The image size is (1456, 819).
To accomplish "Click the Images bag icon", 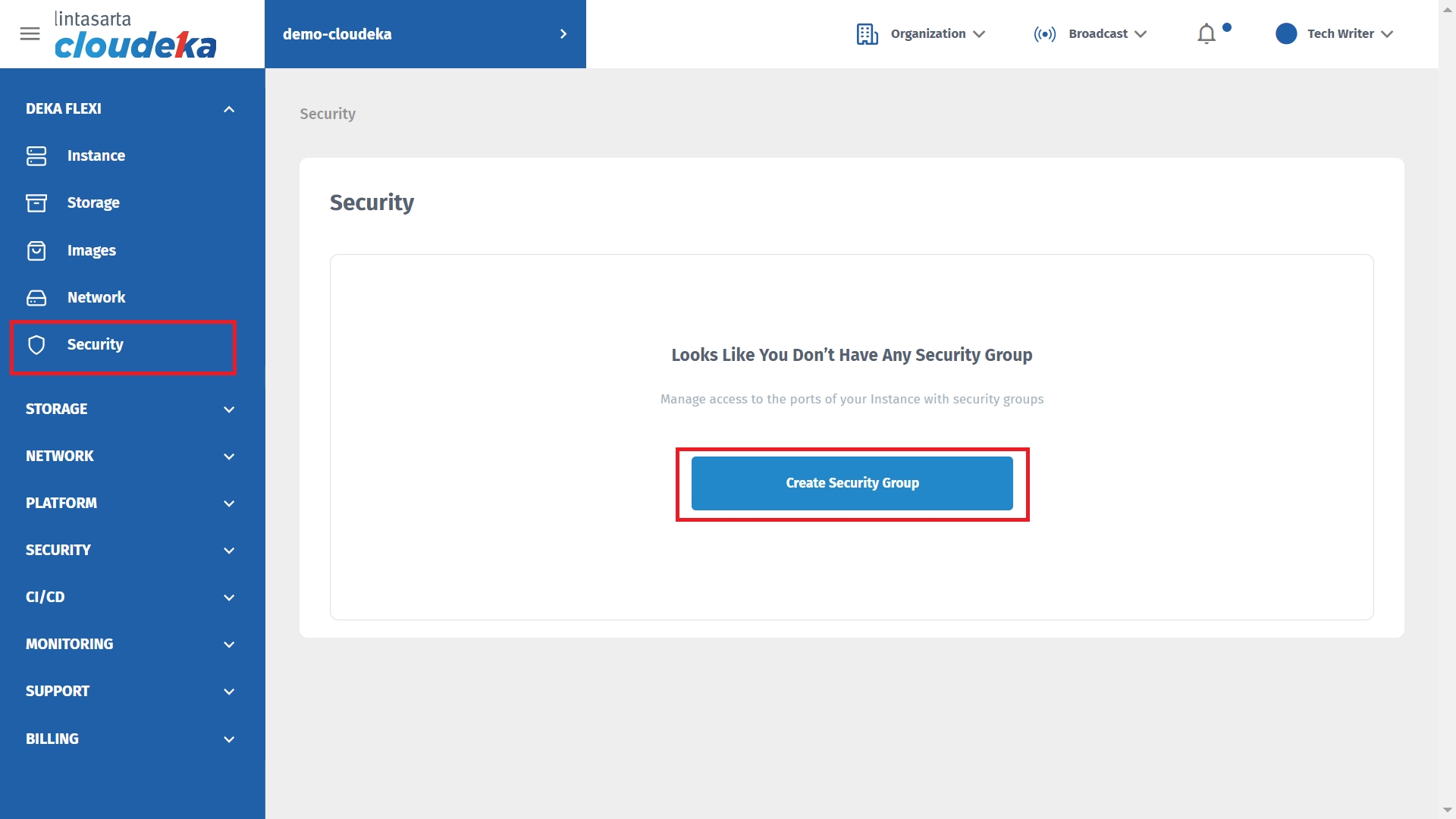I will pyautogui.click(x=36, y=250).
